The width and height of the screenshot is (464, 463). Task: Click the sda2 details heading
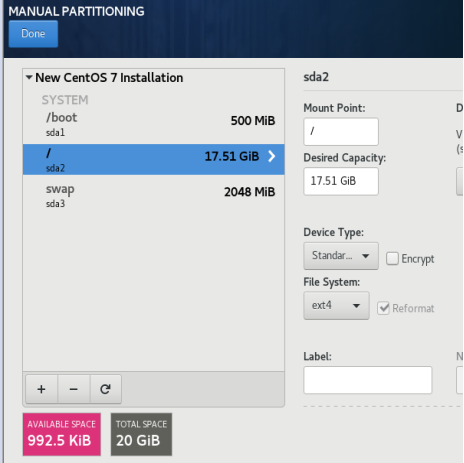[316, 77]
